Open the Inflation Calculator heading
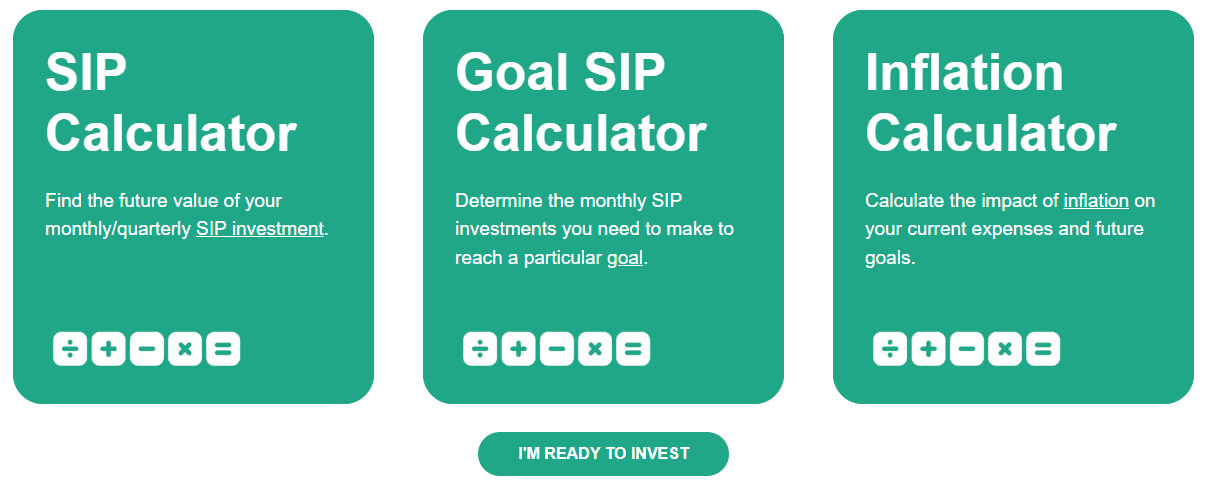 991,103
